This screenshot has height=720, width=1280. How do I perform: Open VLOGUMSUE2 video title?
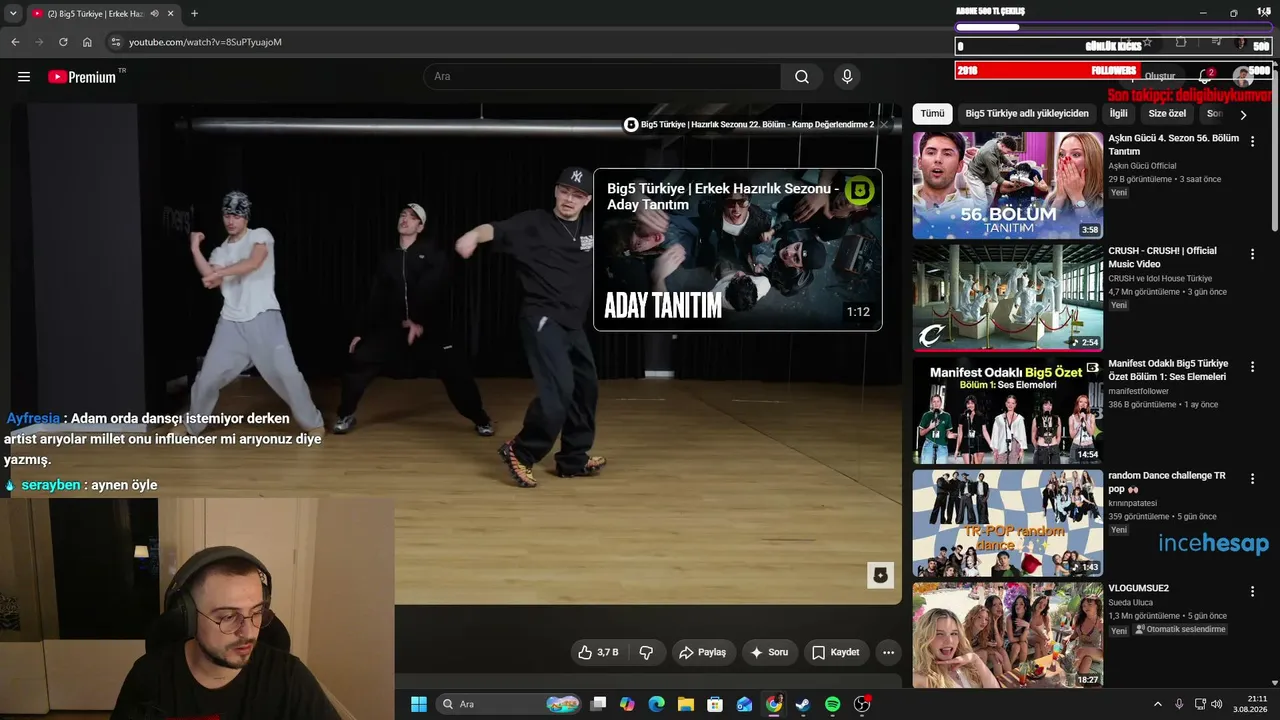click(1139, 588)
